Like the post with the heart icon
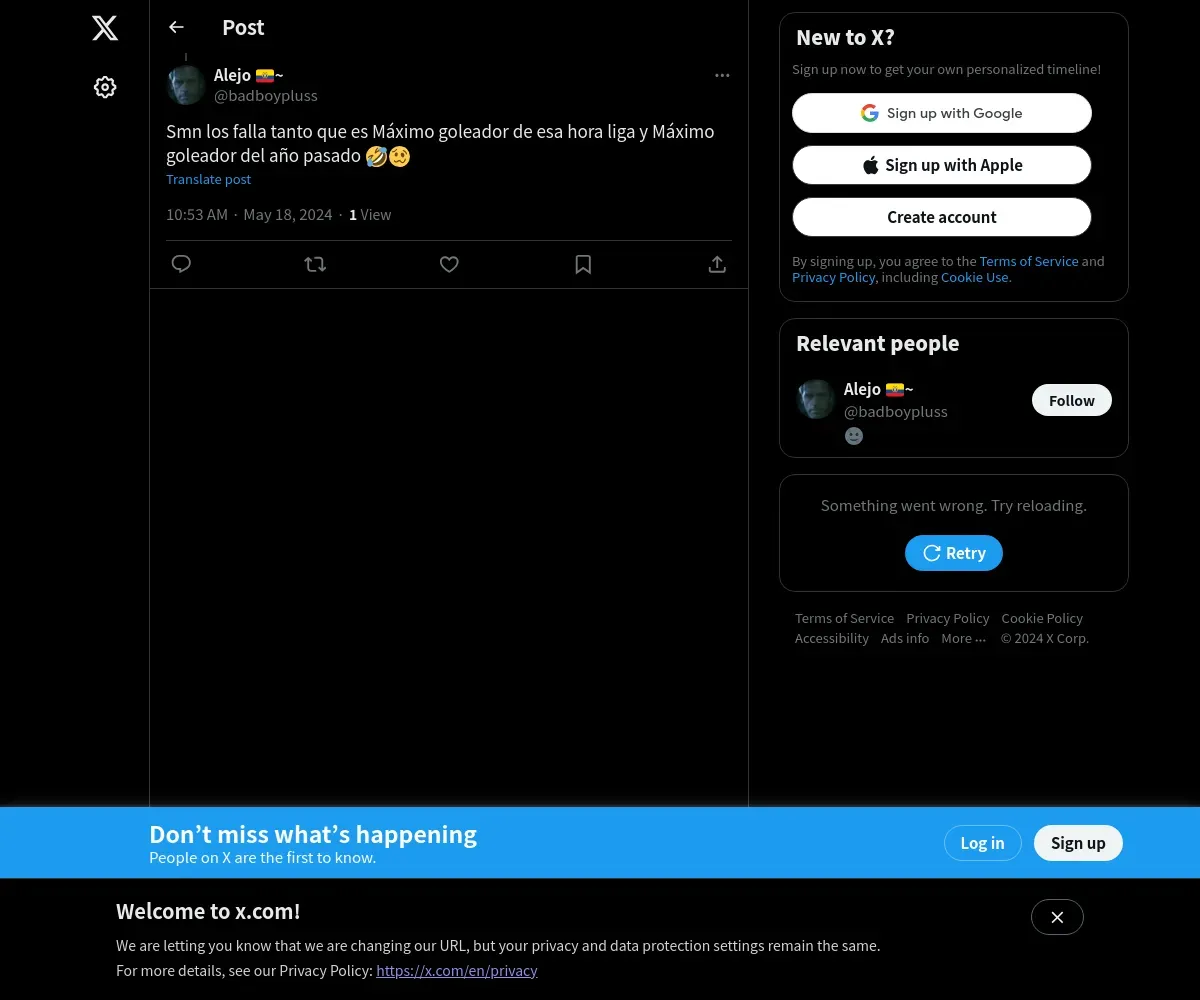The image size is (1200, 1000). point(449,264)
